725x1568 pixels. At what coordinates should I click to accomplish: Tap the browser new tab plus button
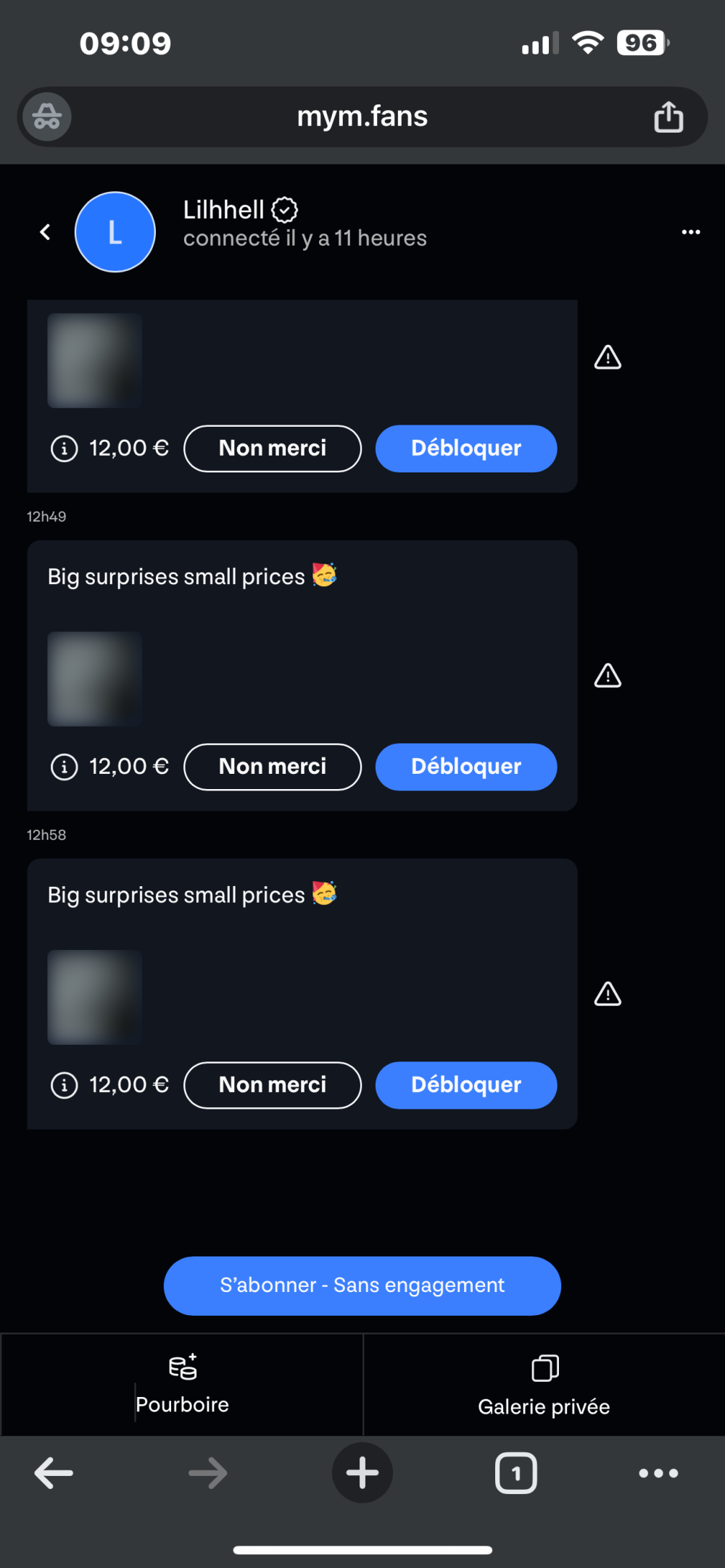[362, 1472]
